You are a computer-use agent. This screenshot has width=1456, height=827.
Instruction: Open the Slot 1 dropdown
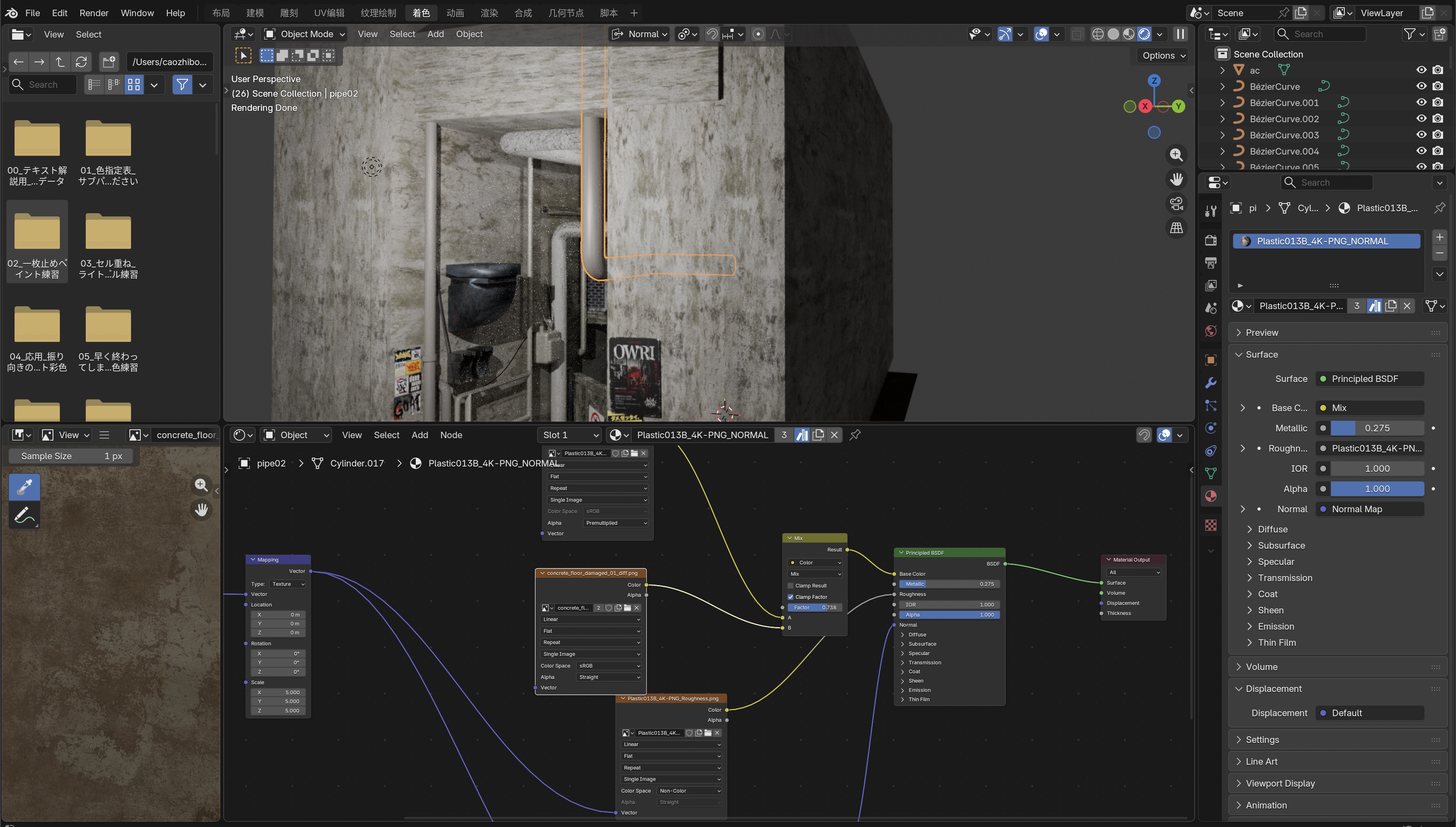(569, 435)
